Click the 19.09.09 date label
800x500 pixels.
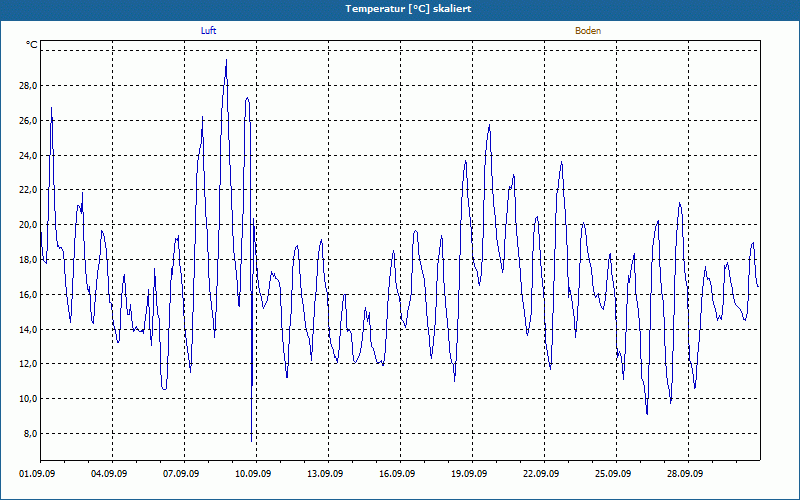tap(469, 473)
